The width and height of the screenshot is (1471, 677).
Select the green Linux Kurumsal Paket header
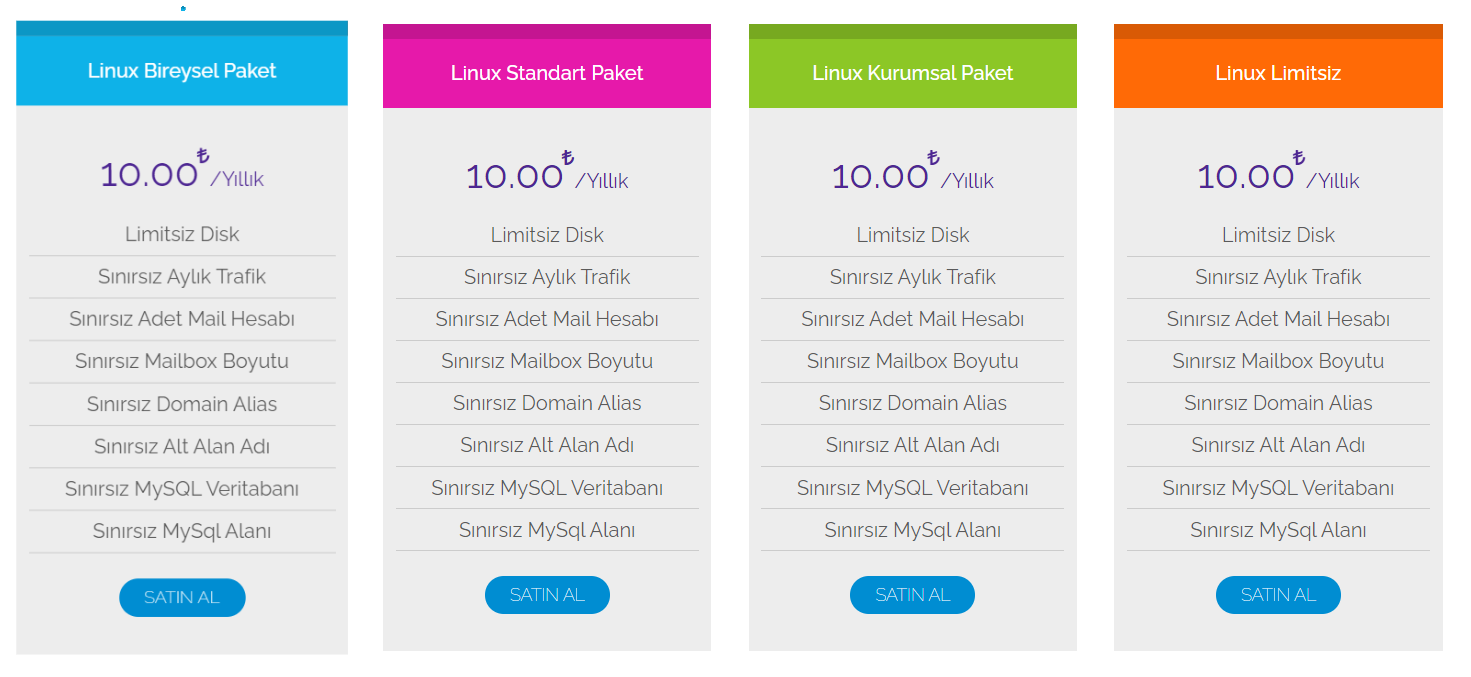(x=913, y=66)
